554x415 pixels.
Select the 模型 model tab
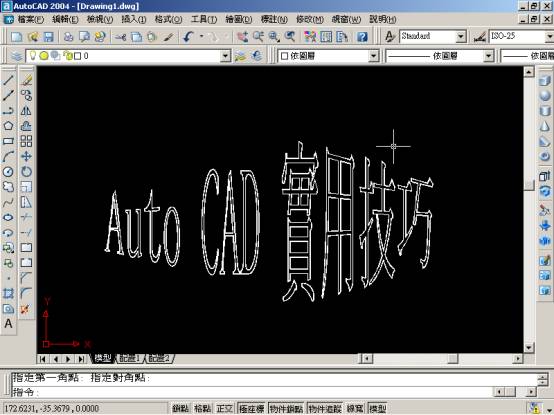click(x=102, y=358)
